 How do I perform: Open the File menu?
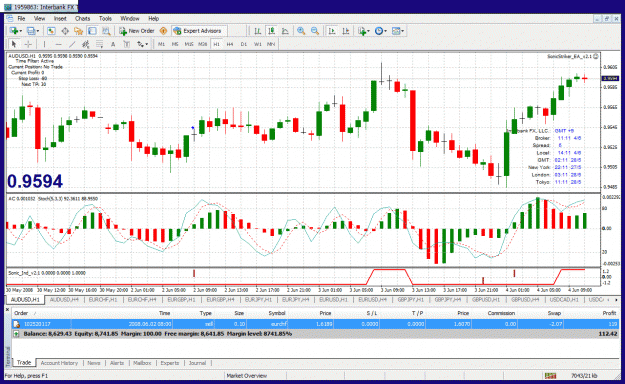click(x=21, y=18)
